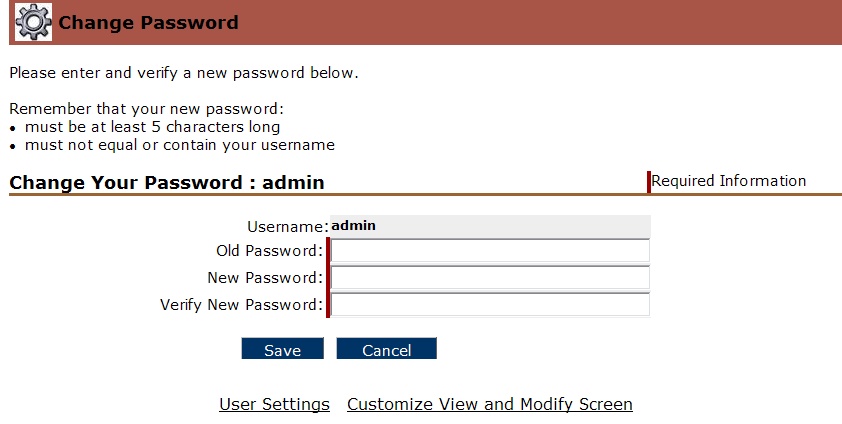This screenshot has height=424, width=842.
Task: Click the Verify New Password label
Action: (x=241, y=305)
